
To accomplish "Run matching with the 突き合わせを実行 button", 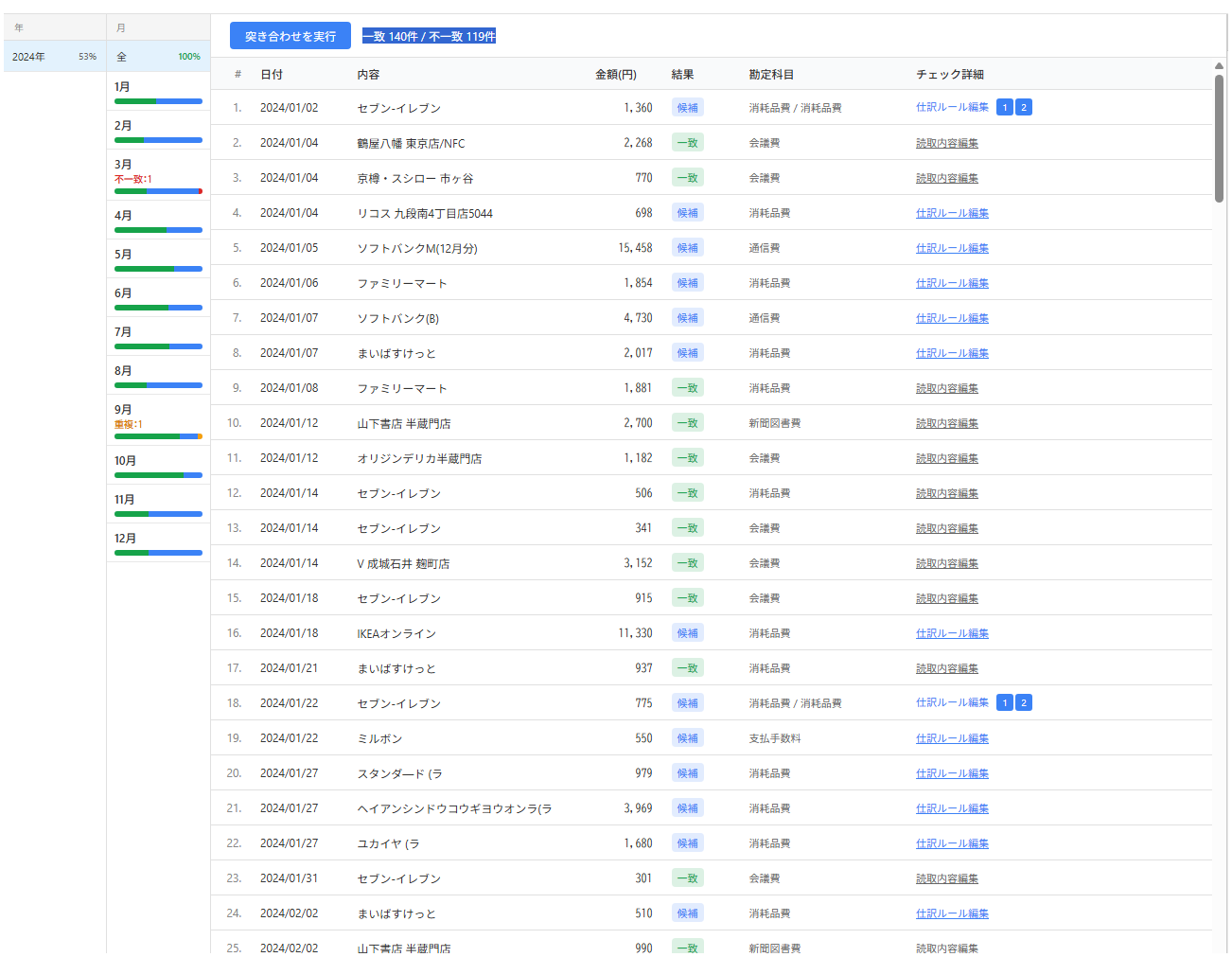I will pyautogui.click(x=290, y=35).
